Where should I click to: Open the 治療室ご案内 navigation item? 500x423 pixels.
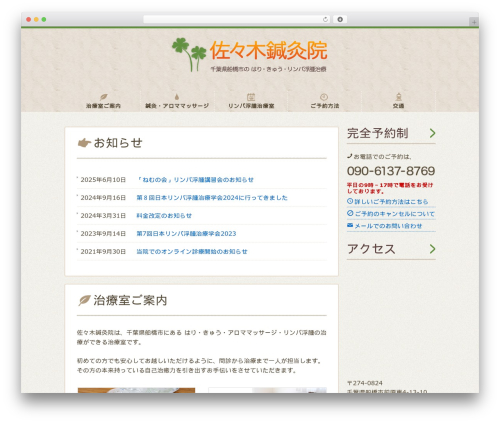(103, 101)
